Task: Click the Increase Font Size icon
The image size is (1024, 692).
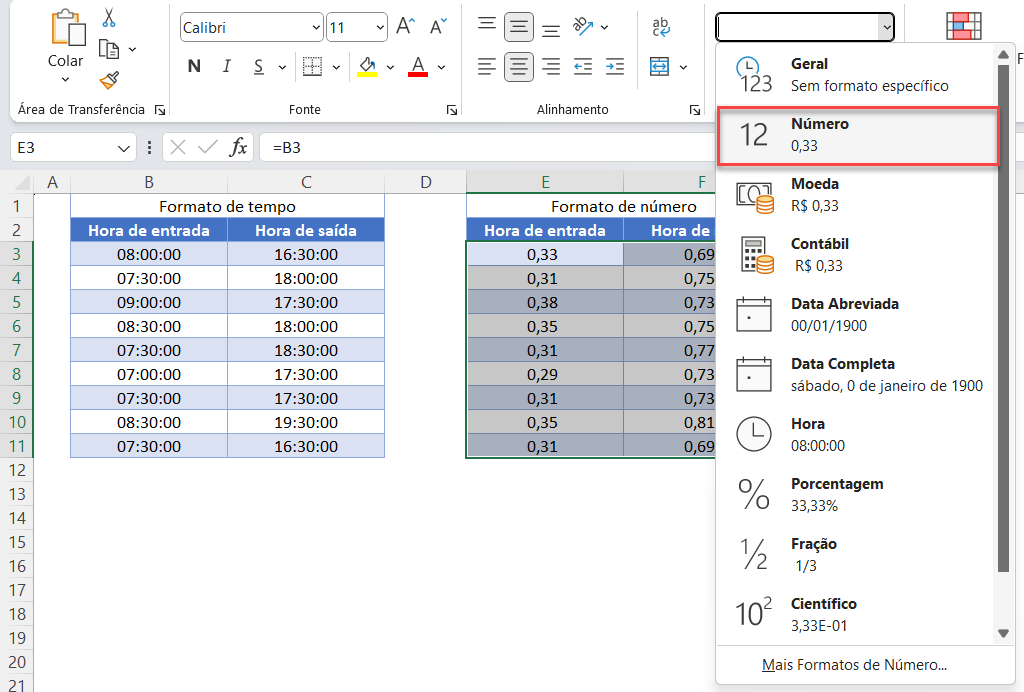Action: pos(406,27)
